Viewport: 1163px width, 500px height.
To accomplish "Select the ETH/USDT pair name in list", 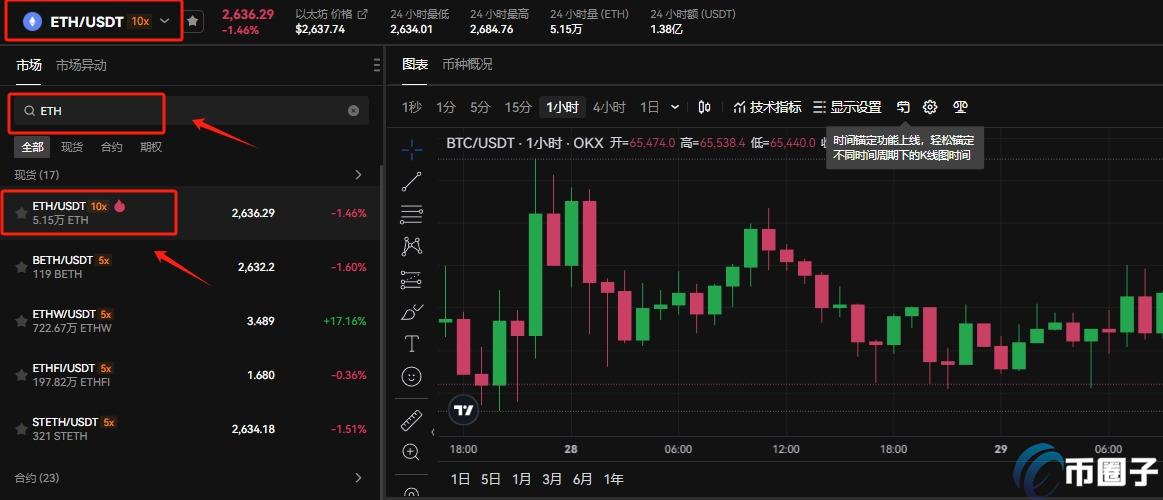I will (x=59, y=206).
